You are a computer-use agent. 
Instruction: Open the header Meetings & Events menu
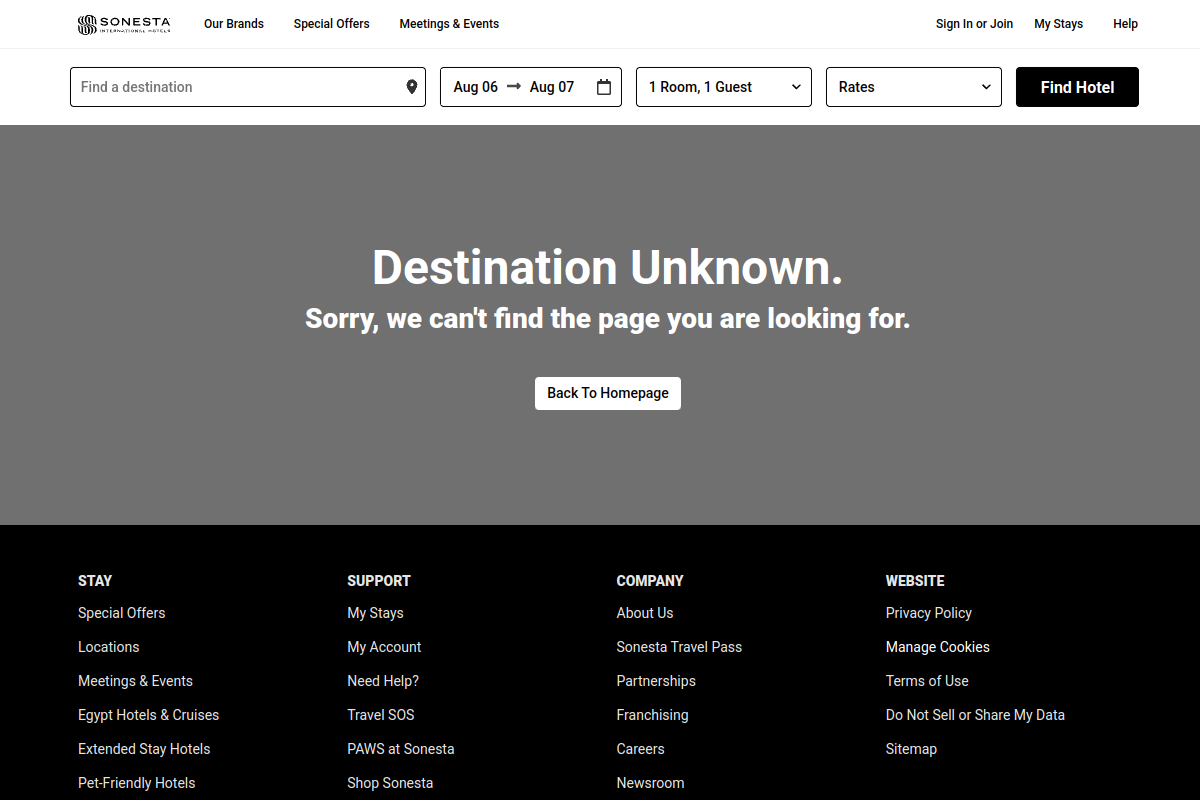[449, 24]
